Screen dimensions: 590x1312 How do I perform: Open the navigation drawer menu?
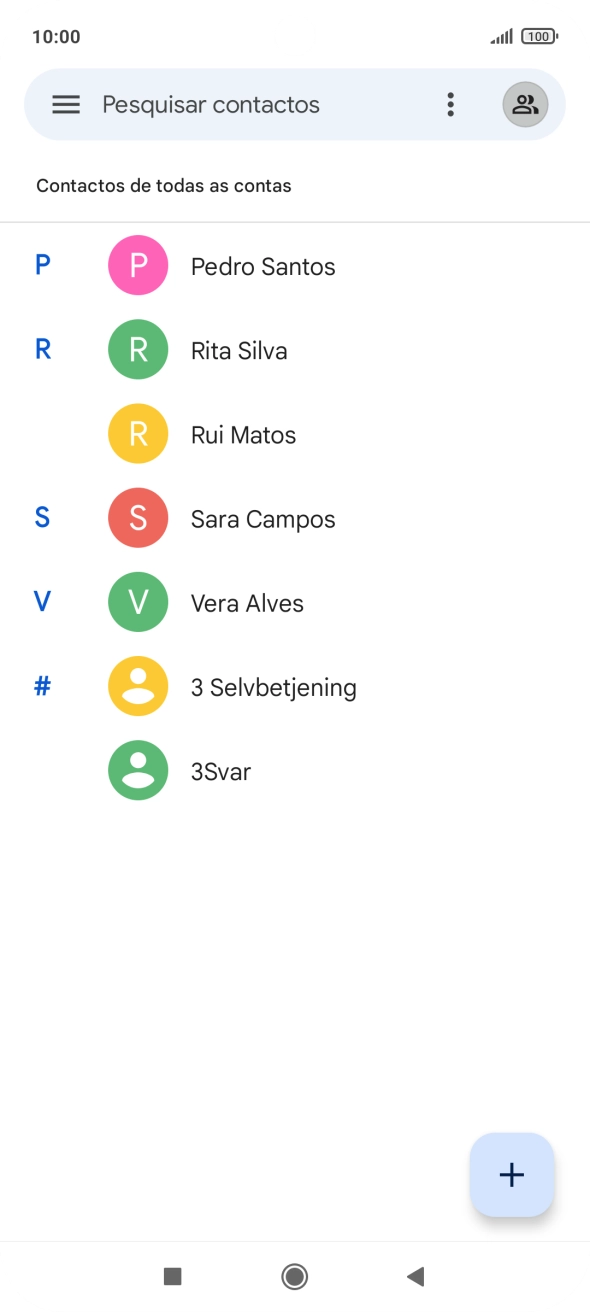(x=65, y=104)
